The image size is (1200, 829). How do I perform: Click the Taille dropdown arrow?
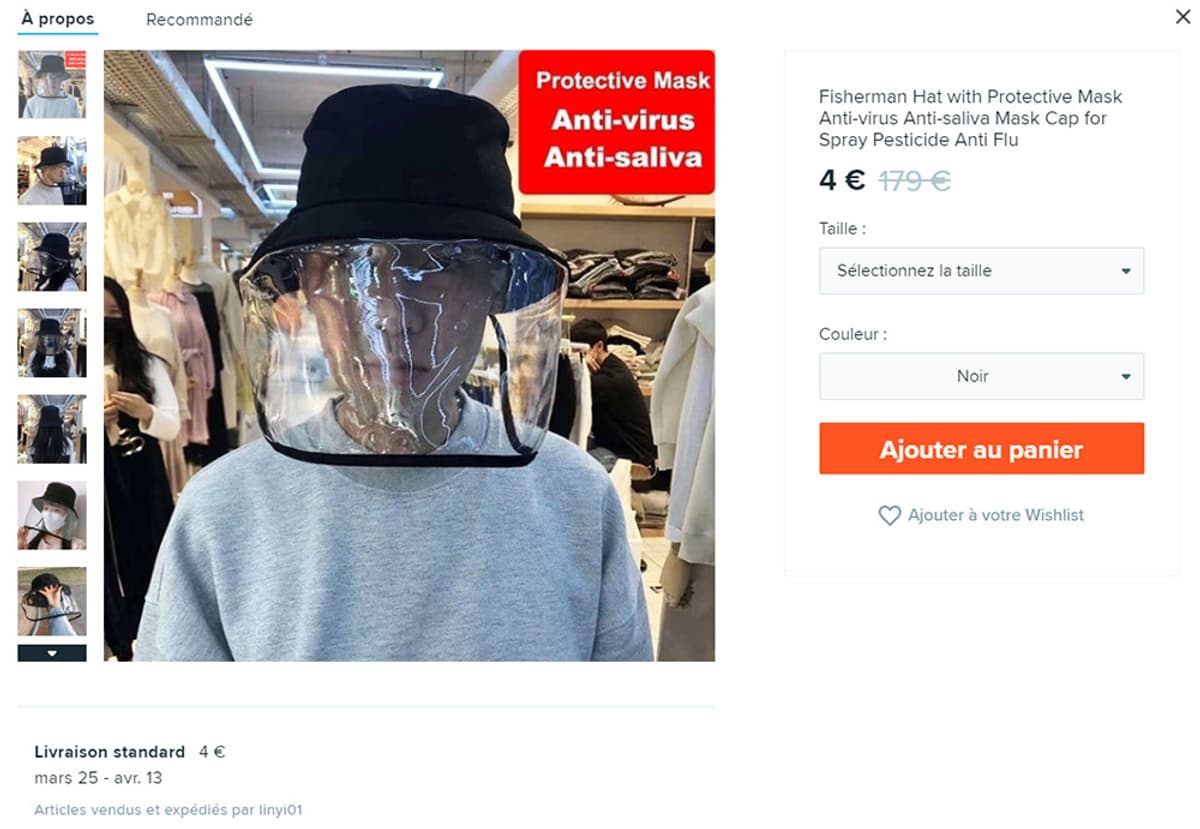click(1126, 271)
